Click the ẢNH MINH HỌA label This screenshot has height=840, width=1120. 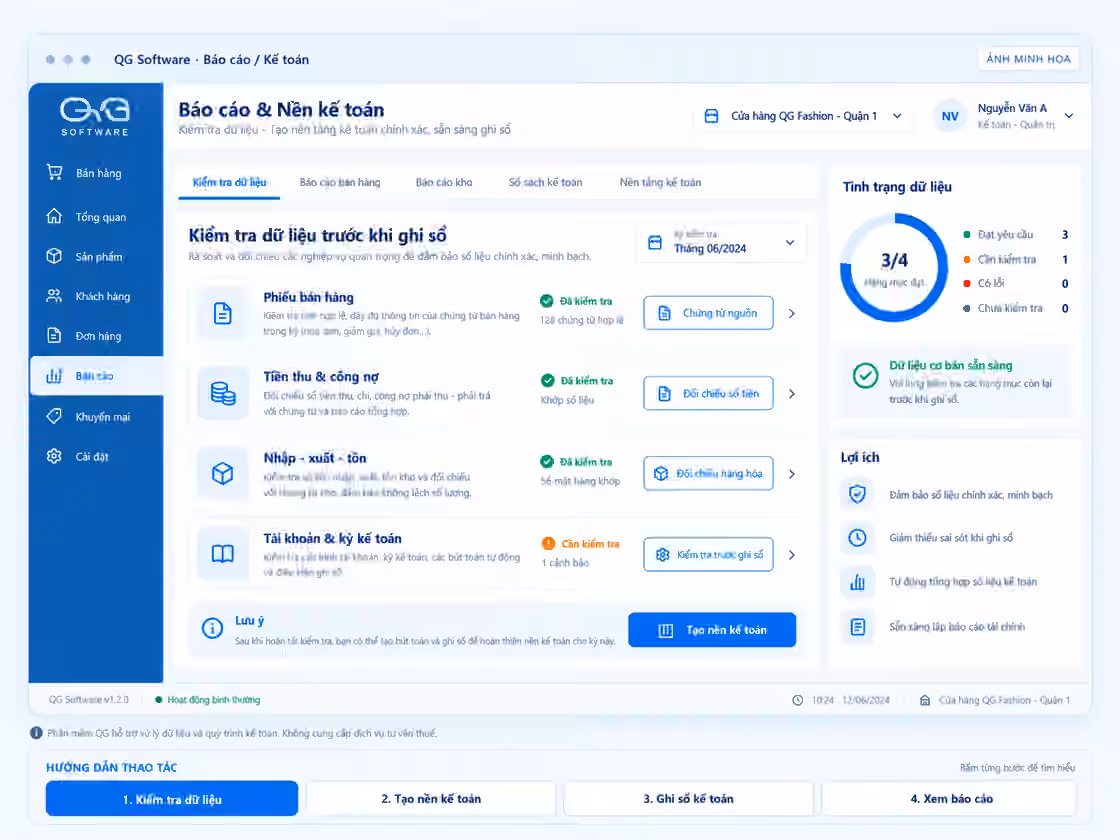(x=1029, y=59)
